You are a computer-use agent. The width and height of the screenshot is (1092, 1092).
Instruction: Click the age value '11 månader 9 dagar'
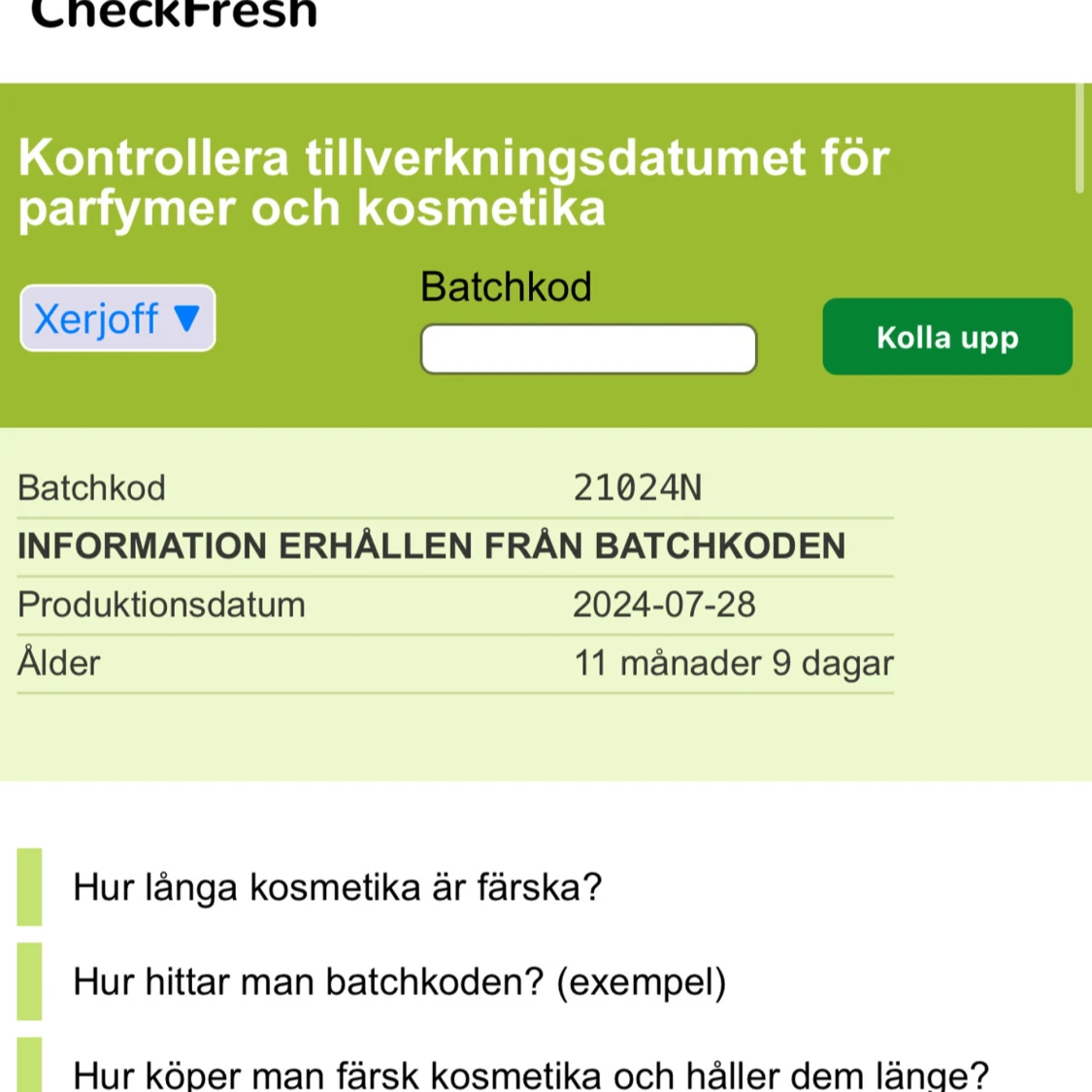(x=734, y=663)
